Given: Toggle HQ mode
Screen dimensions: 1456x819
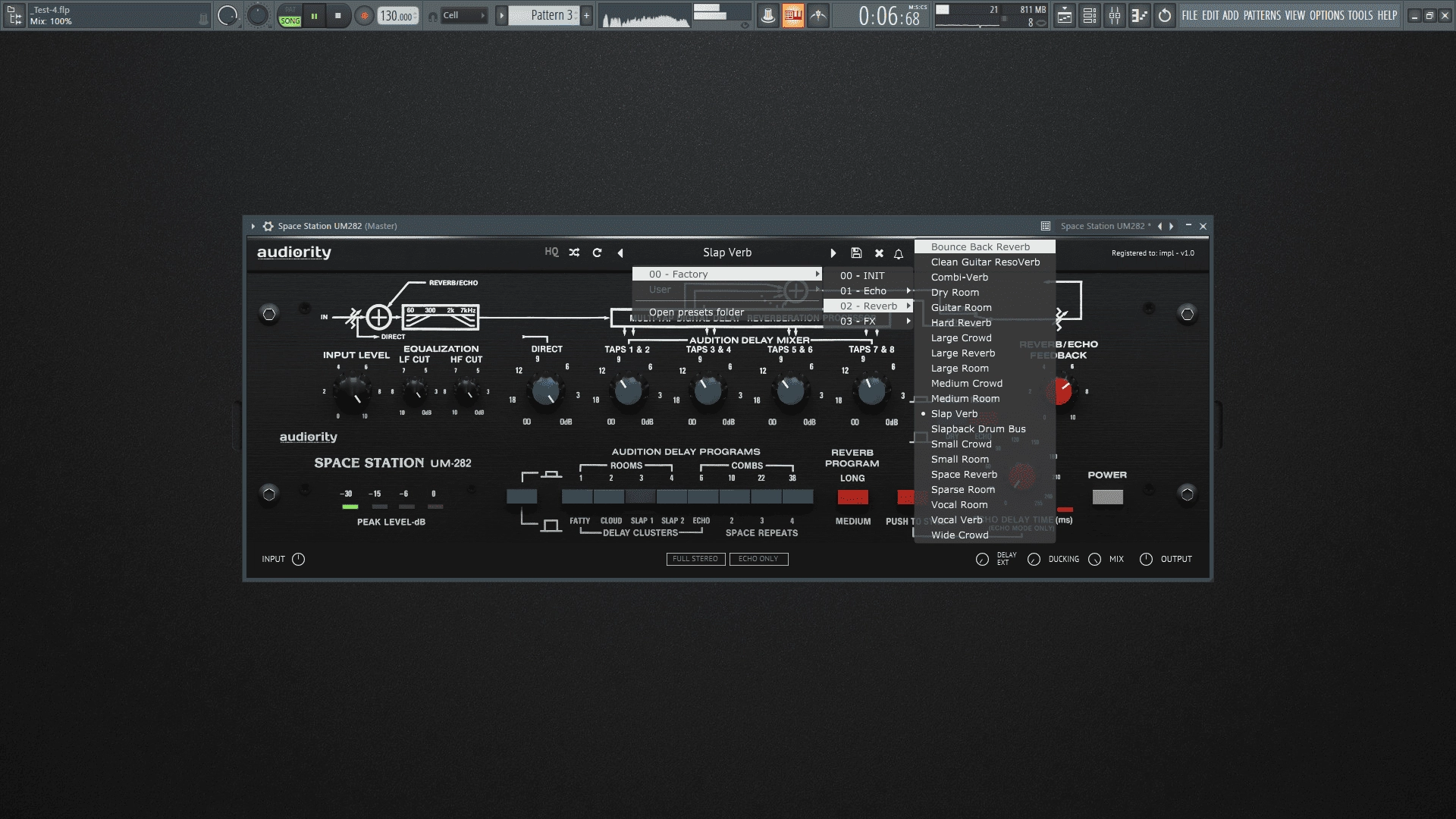Looking at the screenshot, I should click(x=551, y=253).
